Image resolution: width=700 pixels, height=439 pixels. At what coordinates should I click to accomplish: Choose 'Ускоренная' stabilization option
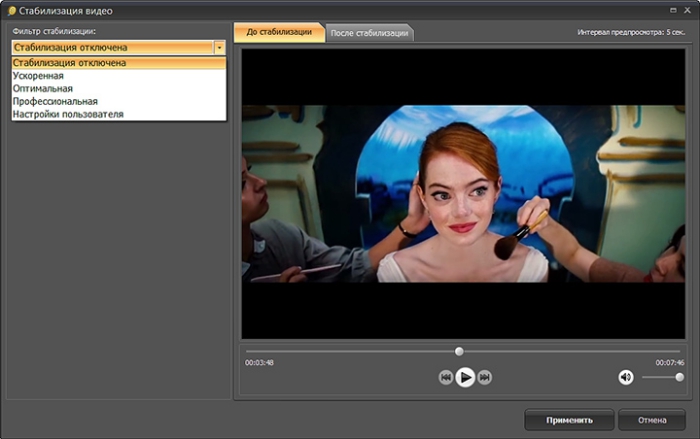click(x=119, y=76)
